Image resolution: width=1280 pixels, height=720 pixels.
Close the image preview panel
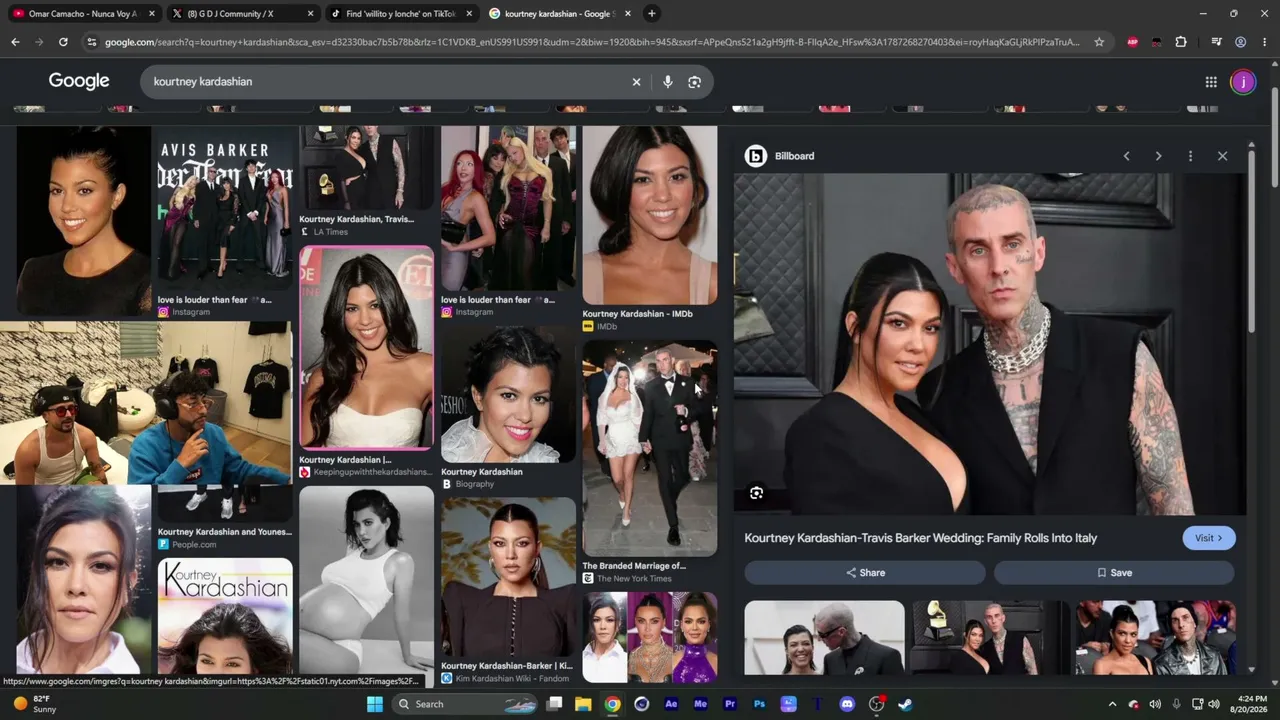[1222, 156]
